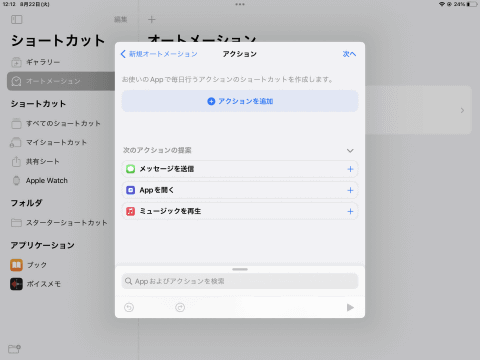
Task: Go back to New Automation (新規オートメーション)
Action: [x=159, y=54]
